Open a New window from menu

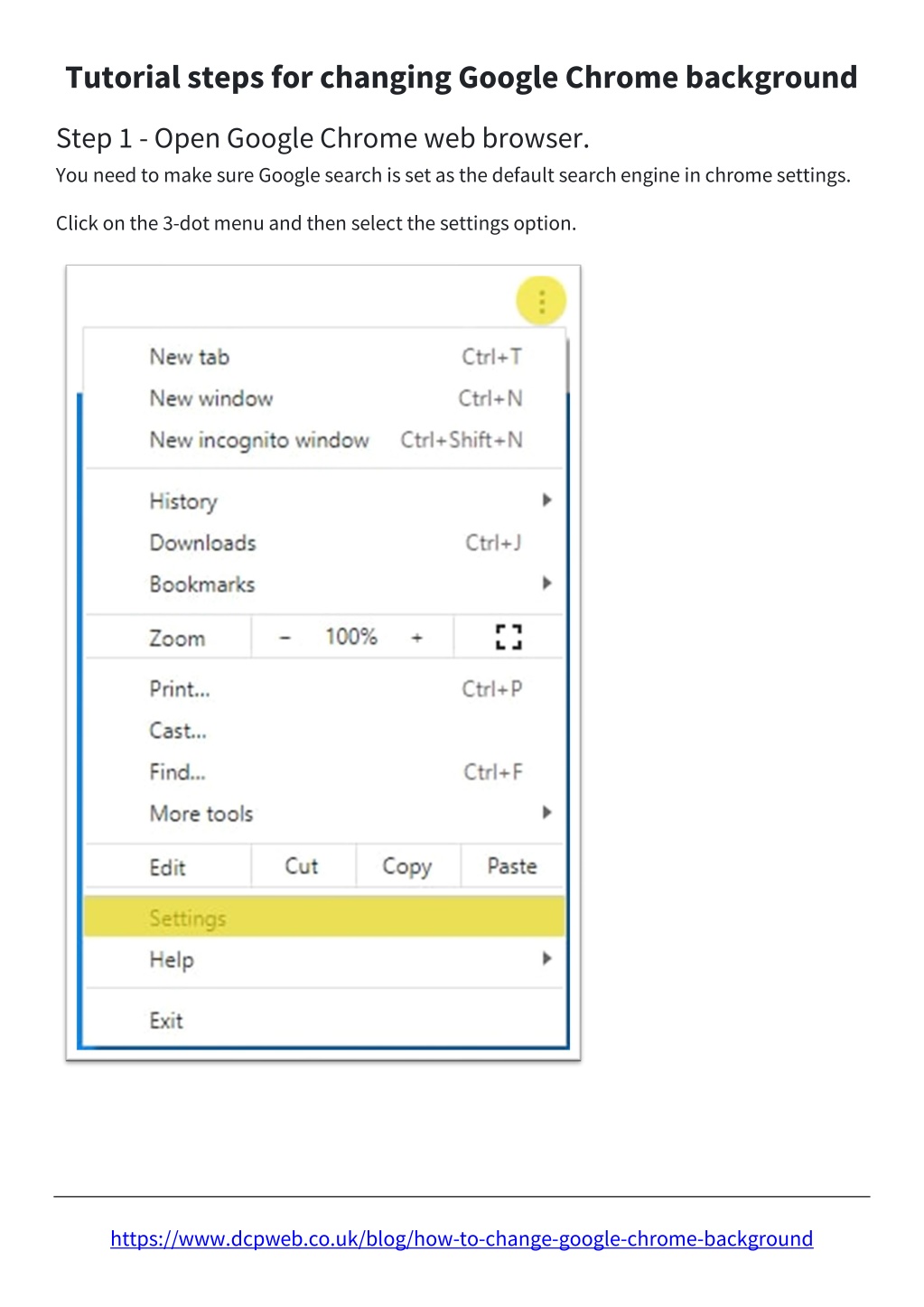click(x=324, y=398)
